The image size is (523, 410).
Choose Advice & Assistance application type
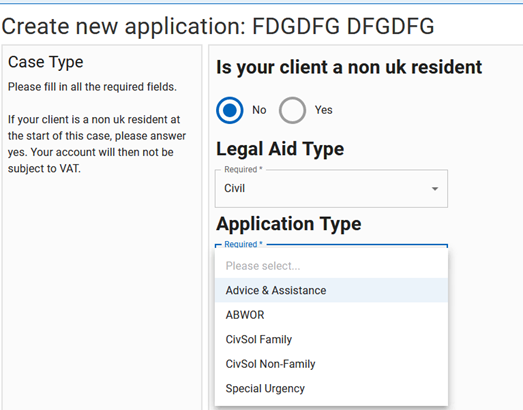(331, 290)
